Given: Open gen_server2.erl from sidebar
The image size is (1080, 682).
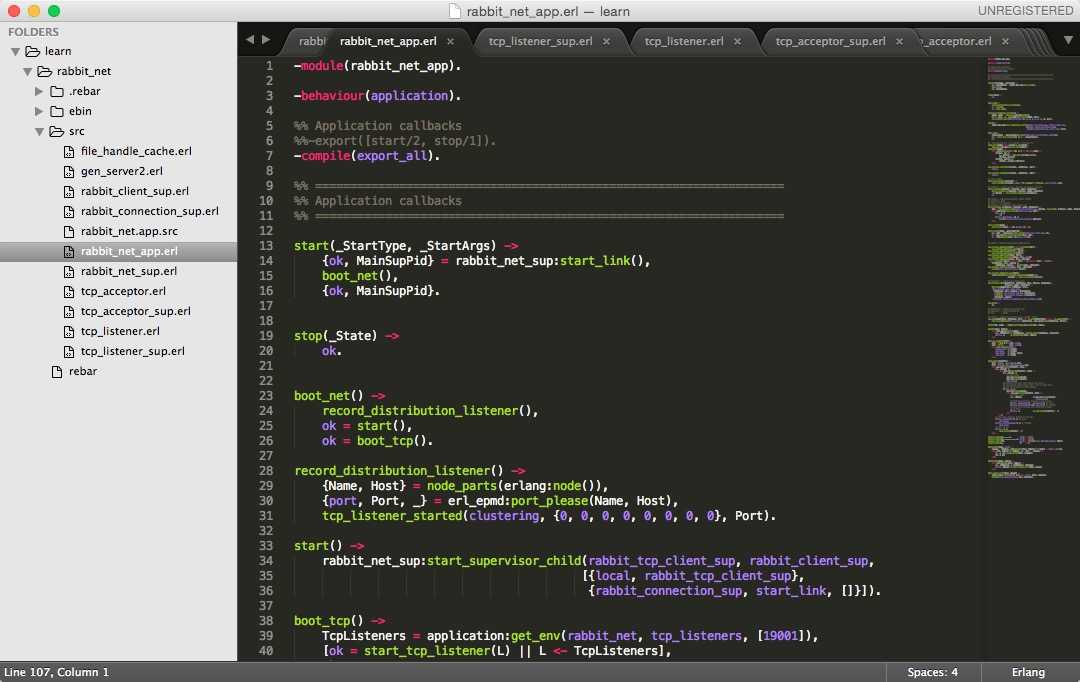Looking at the screenshot, I should (122, 171).
